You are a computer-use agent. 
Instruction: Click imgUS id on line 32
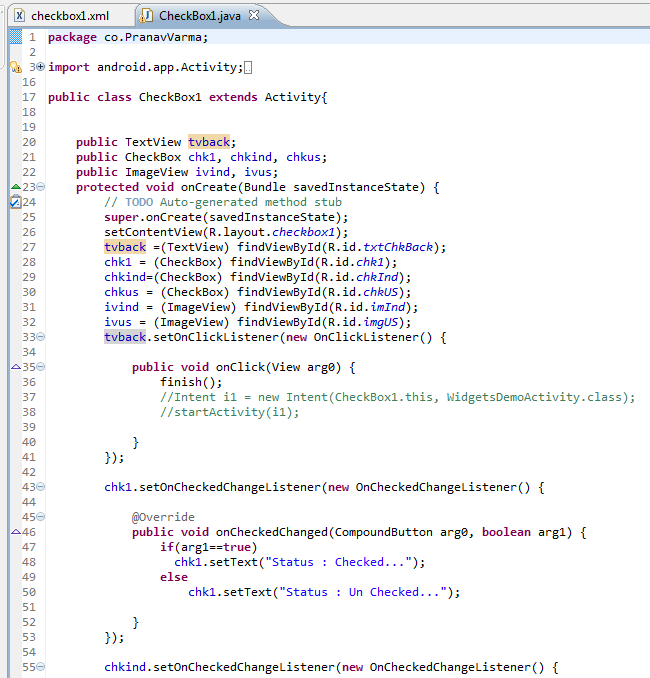[x=381, y=322]
